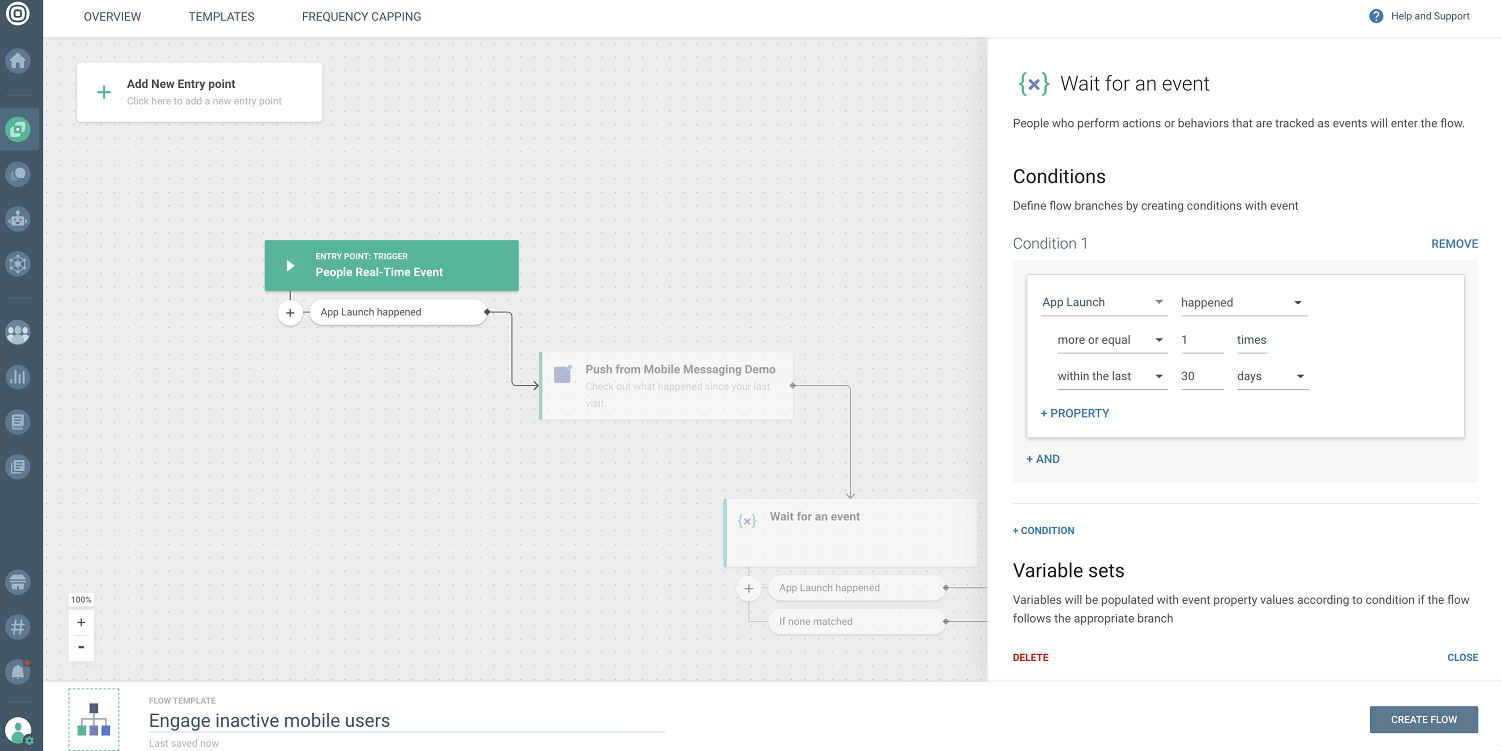This screenshot has height=751, width=1502.
Task: Click the Help and Support question icon
Action: pyautogui.click(x=1376, y=16)
